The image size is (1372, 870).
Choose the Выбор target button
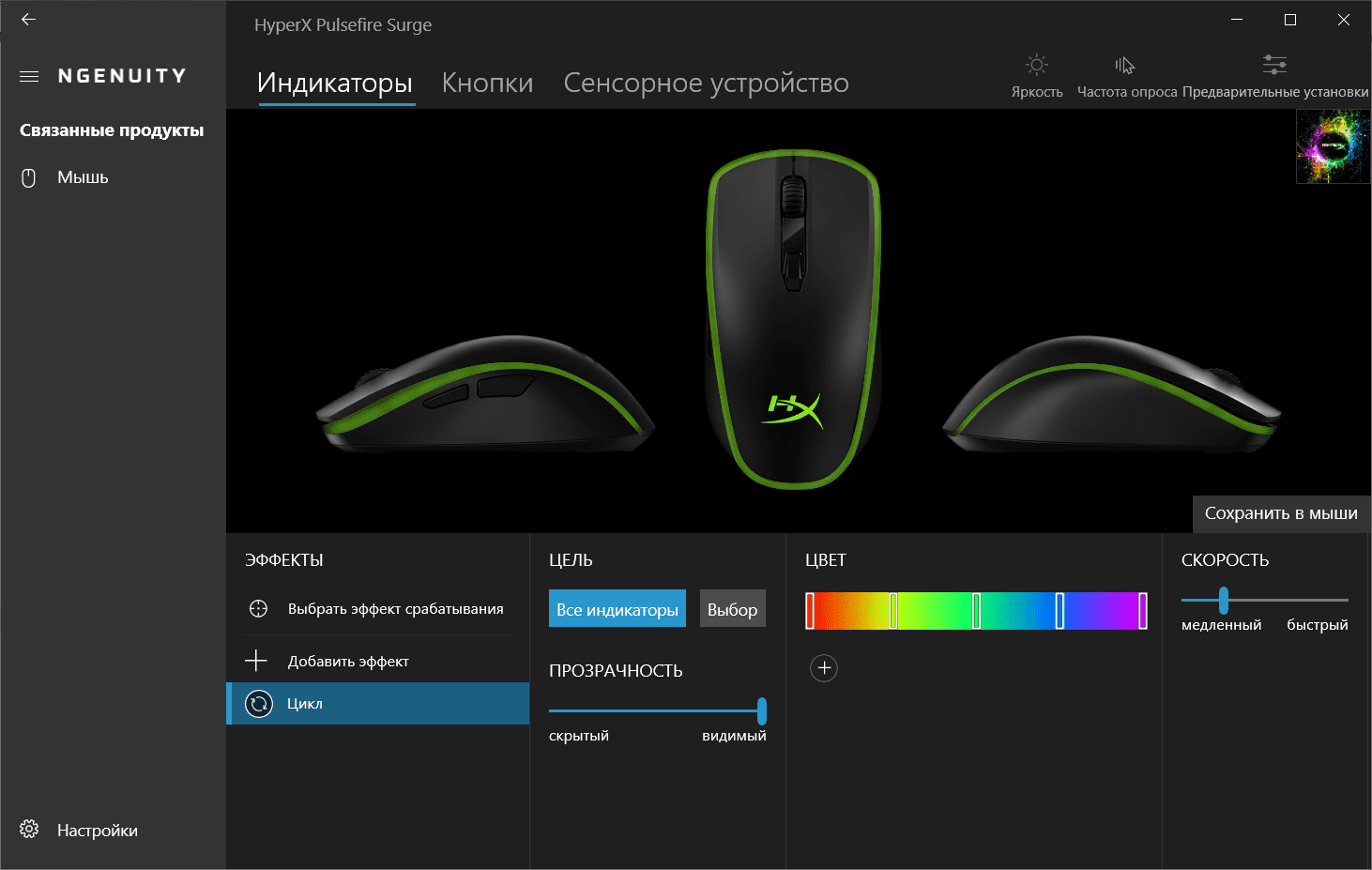pos(732,609)
